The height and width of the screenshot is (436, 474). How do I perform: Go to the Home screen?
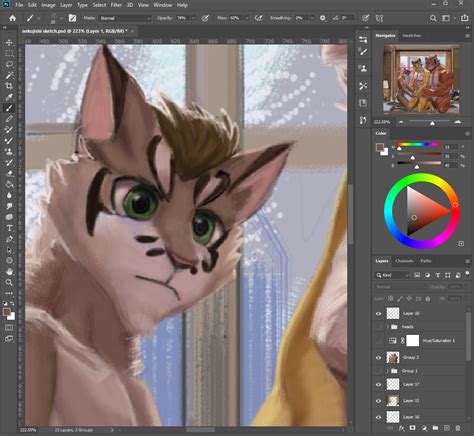(13, 18)
